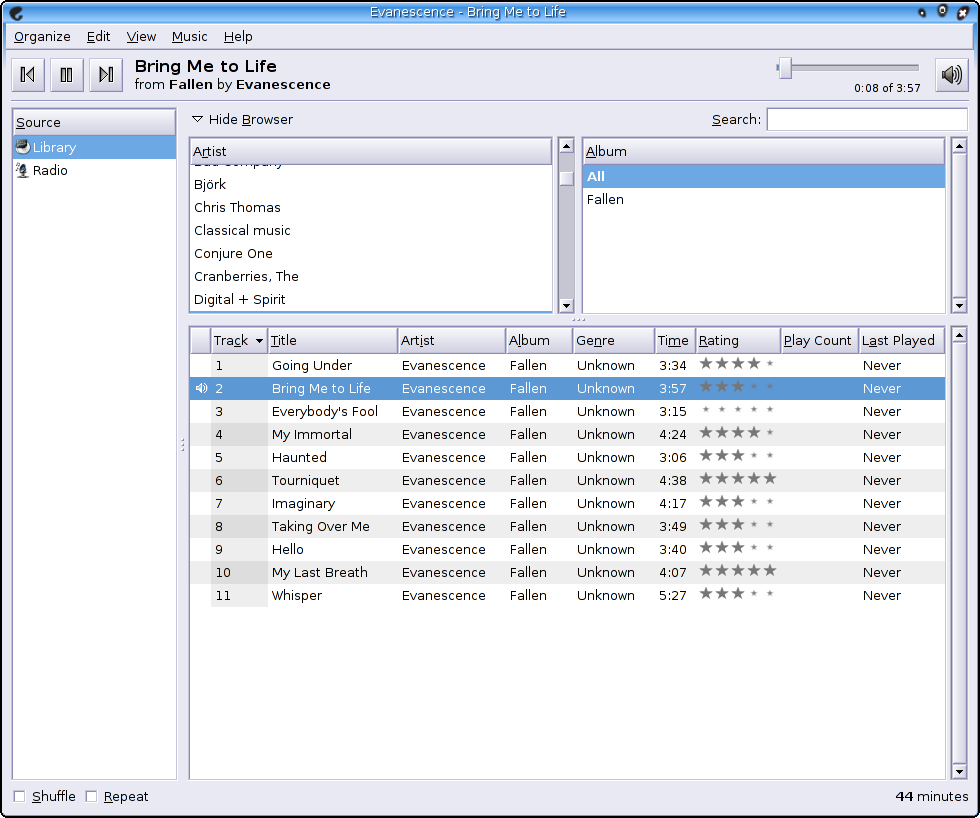
Task: Enable the Shuffle checkbox
Action: 20,797
